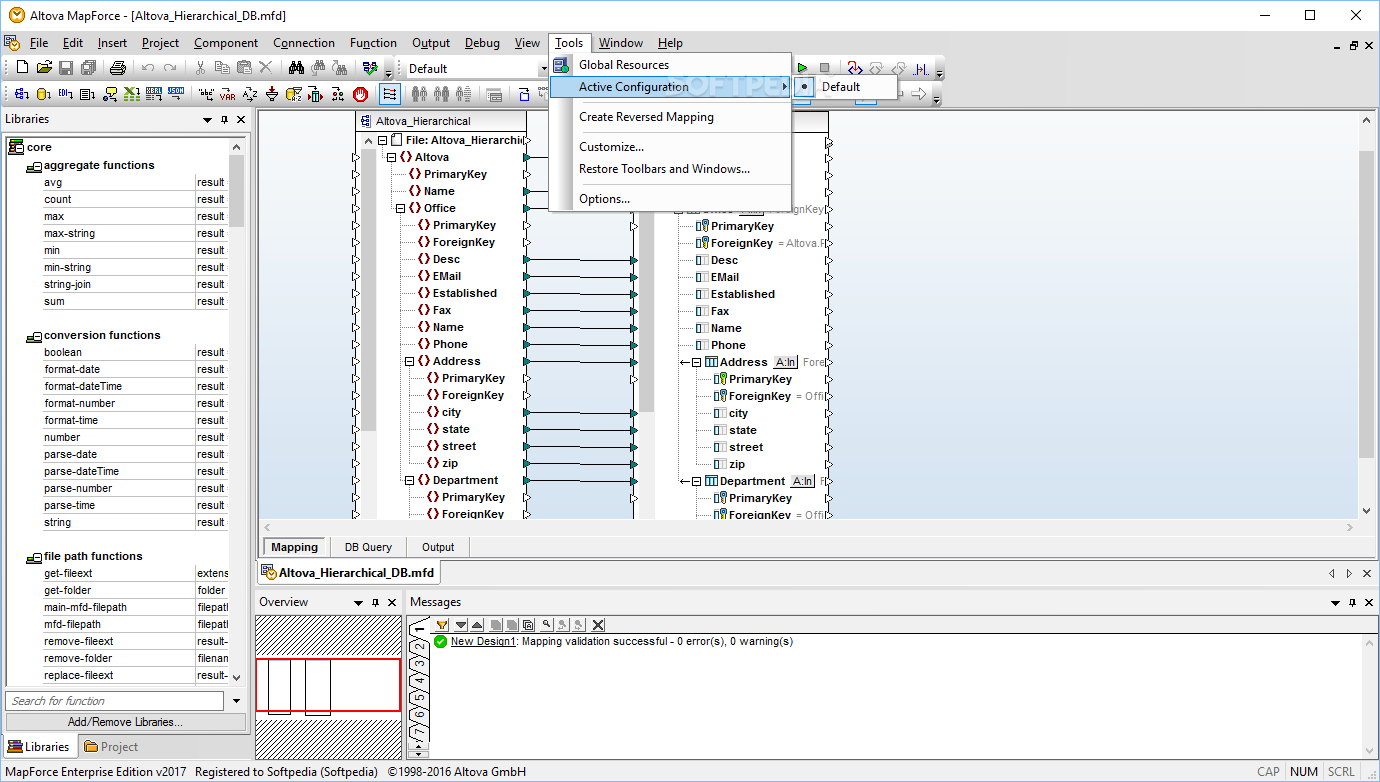Insert EDI component icon
Viewport: 1380px width, 782px height.
65,94
